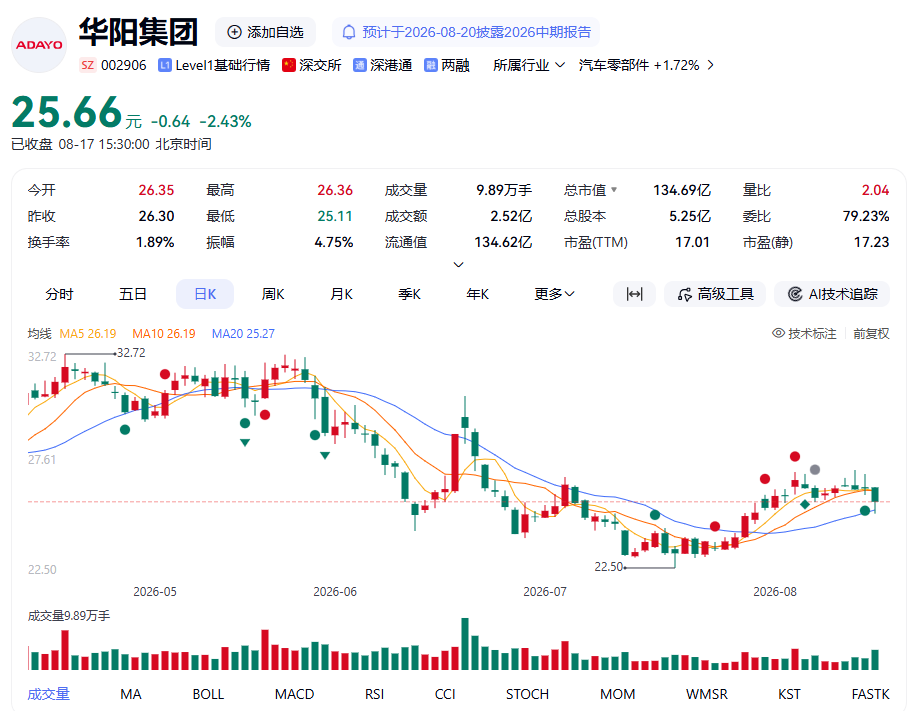Screen dimensions: 909x711
Task: Click the chevron next to industry change
Action: [x=711, y=65]
